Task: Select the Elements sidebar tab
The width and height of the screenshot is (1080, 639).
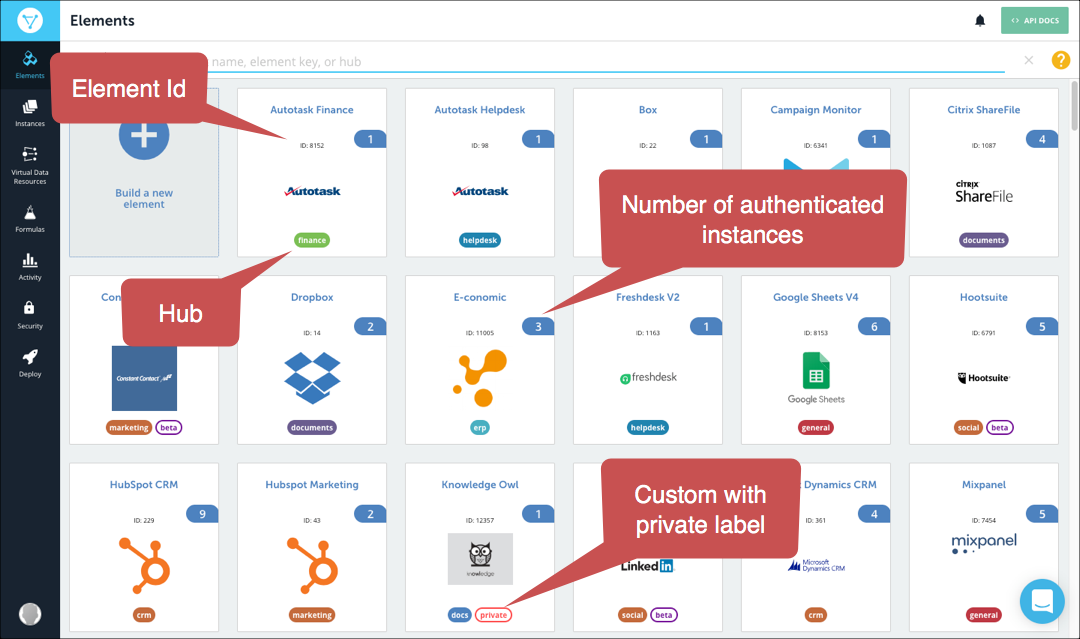Action: click(x=30, y=65)
